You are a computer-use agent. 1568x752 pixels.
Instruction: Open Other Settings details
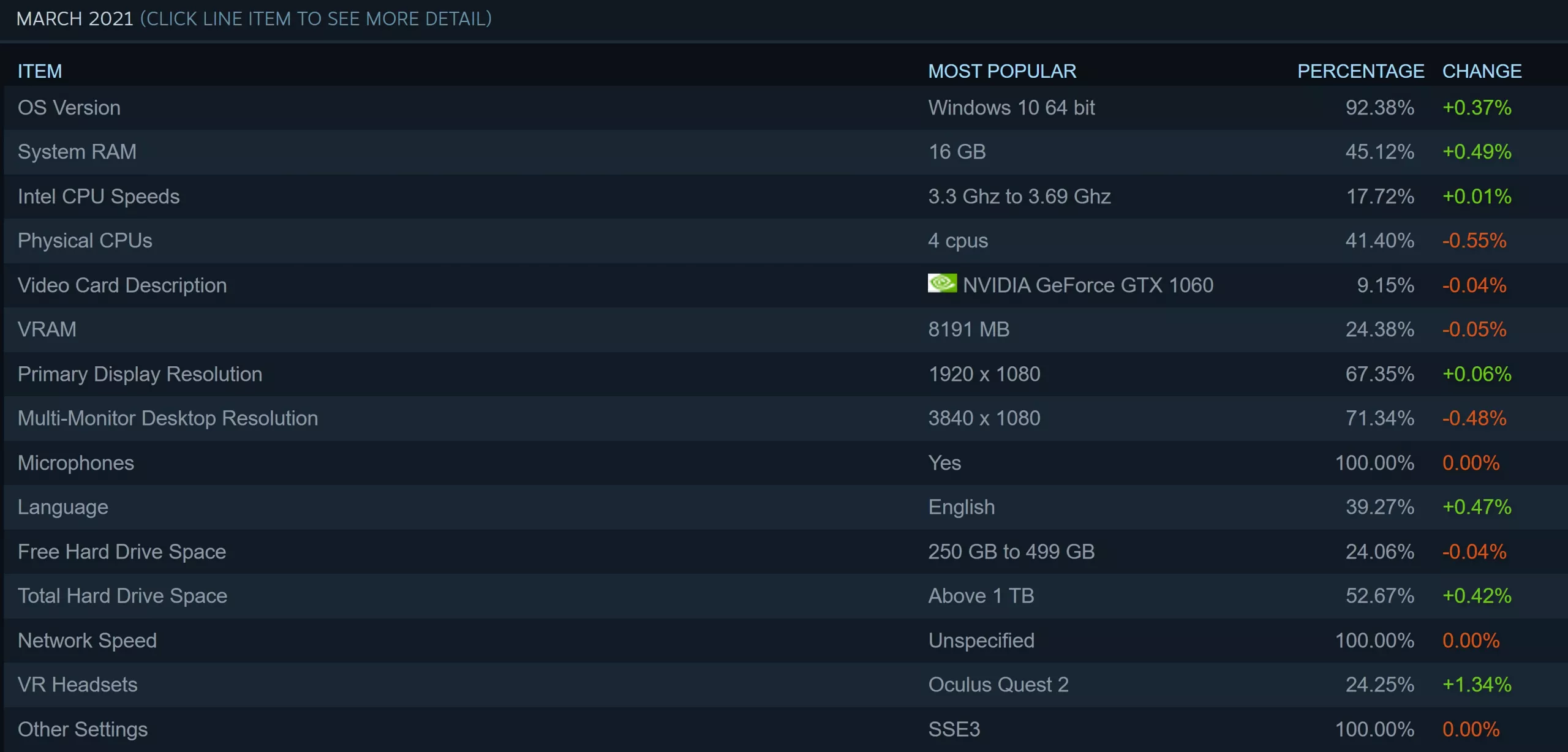[83, 729]
